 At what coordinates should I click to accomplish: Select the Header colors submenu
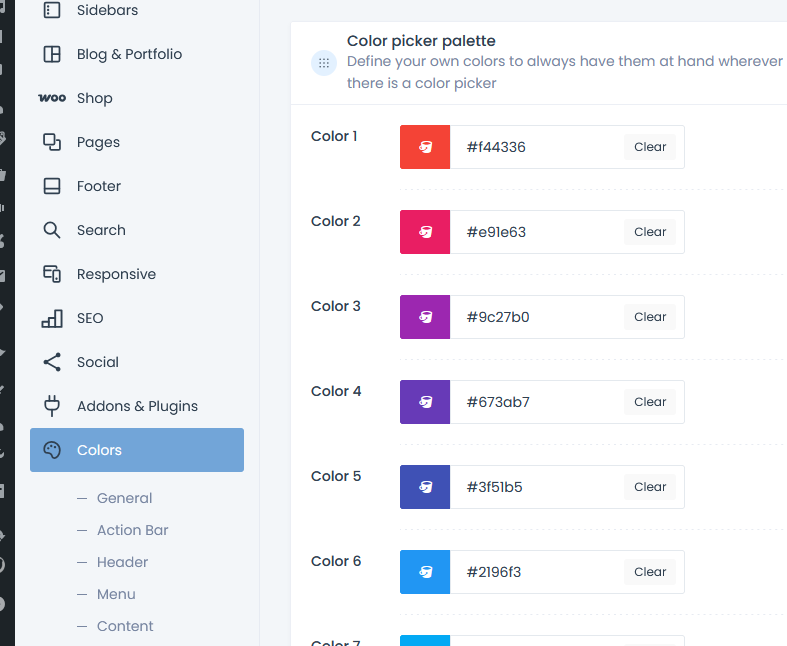(x=122, y=562)
